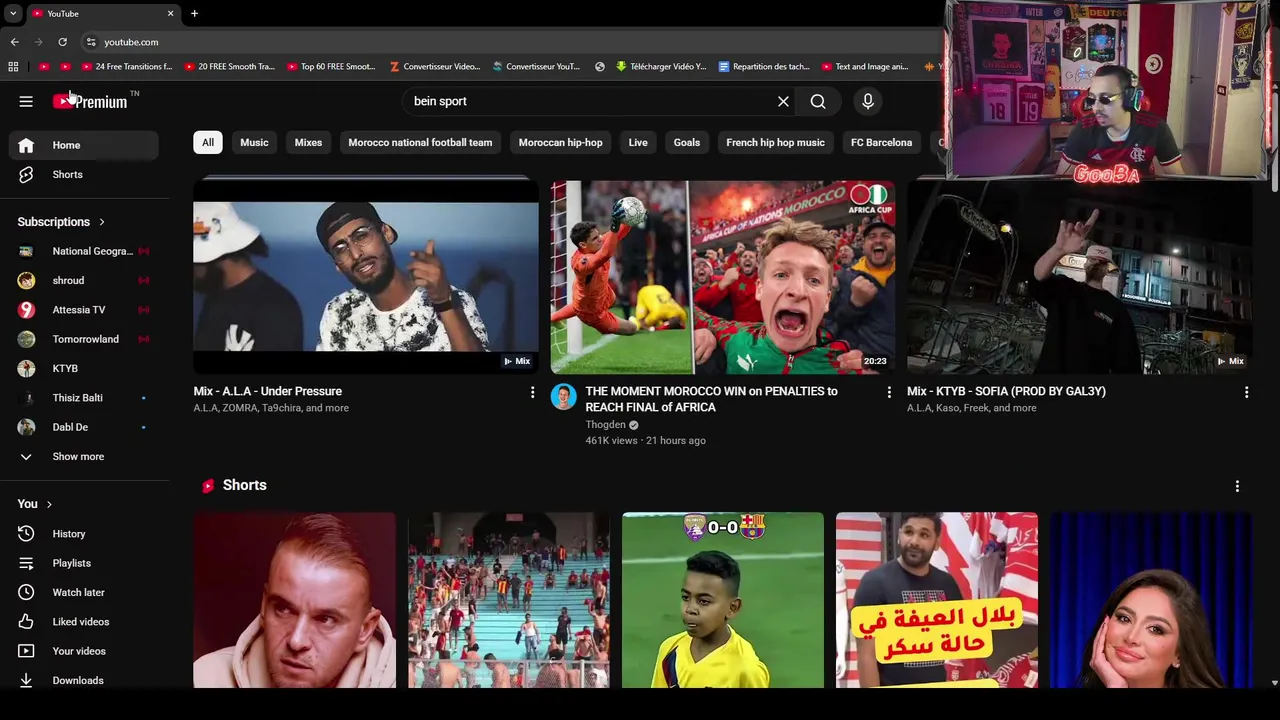
Task: Open Thisiz Balti channel
Action: pyautogui.click(x=84, y=398)
